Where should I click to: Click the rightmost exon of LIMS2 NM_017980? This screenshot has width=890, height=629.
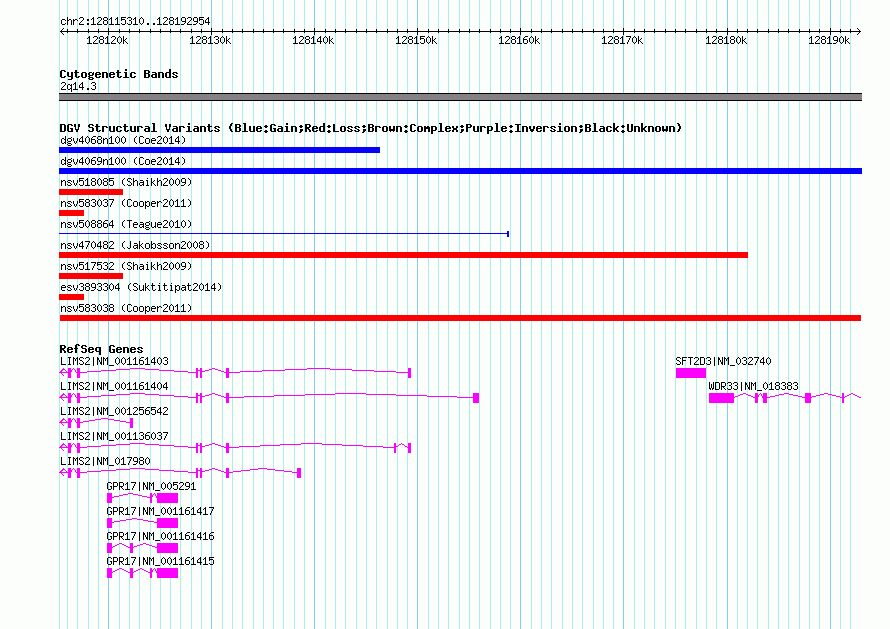click(x=299, y=473)
